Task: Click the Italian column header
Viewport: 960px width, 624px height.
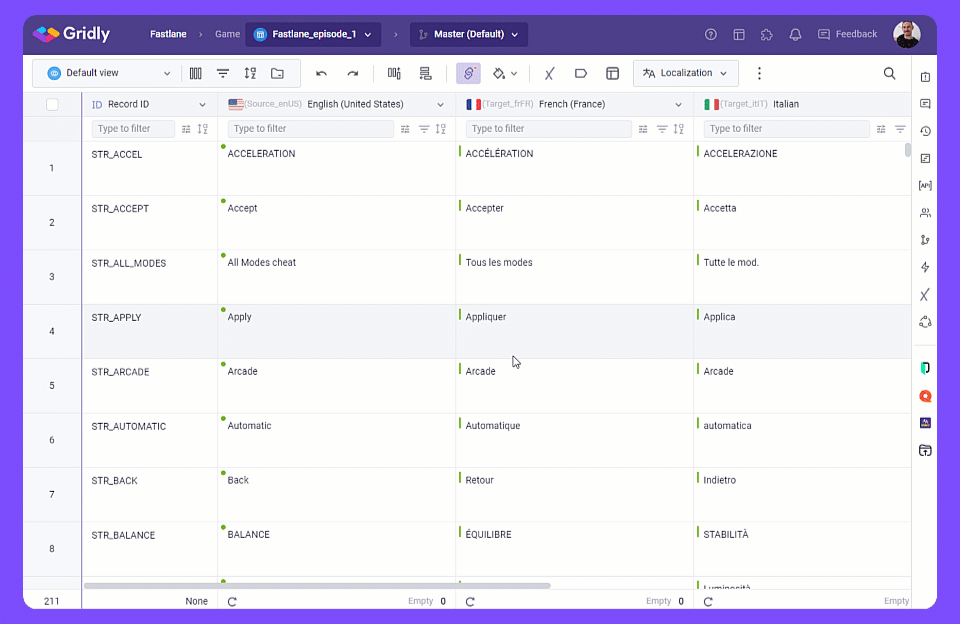Action: click(802, 105)
